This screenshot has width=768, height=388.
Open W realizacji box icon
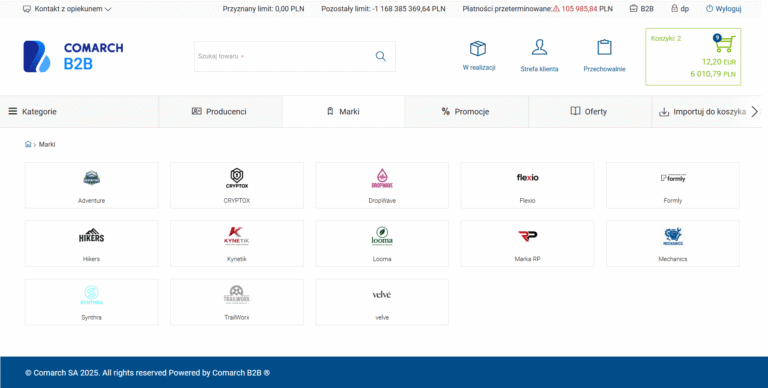coord(478,48)
